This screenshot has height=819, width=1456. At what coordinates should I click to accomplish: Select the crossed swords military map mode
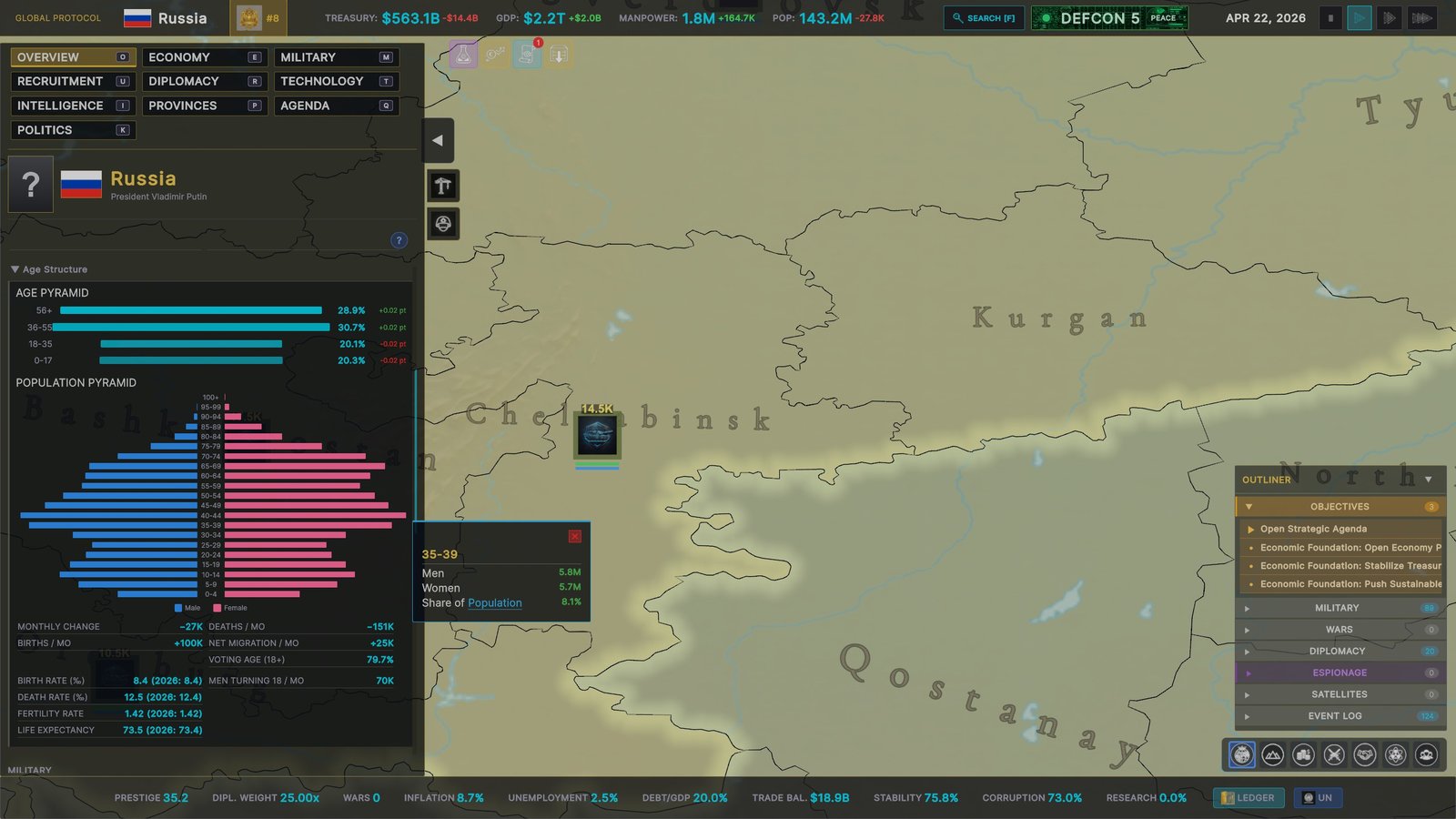click(1334, 754)
